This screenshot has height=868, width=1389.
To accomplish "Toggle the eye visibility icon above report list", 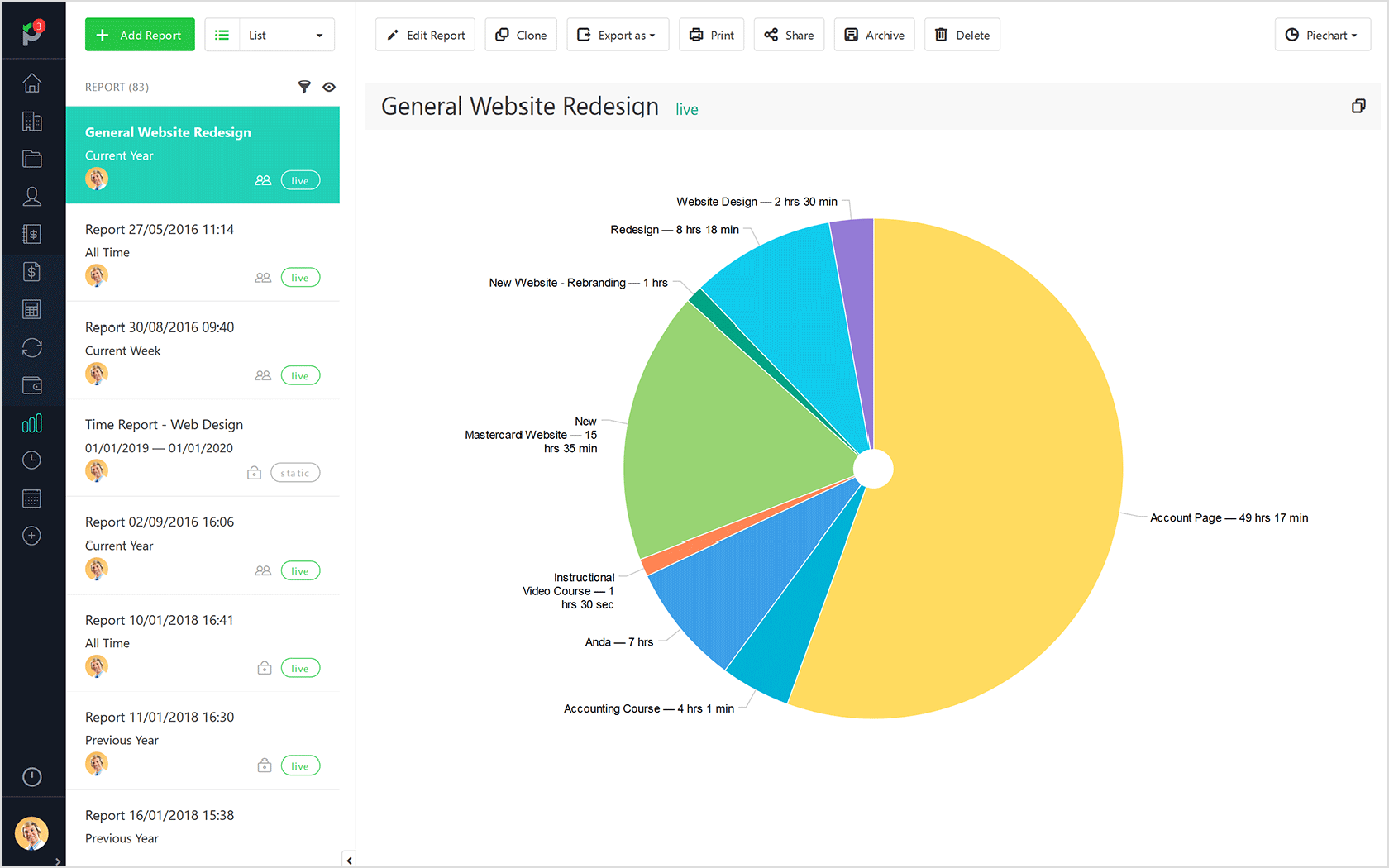I will (329, 87).
